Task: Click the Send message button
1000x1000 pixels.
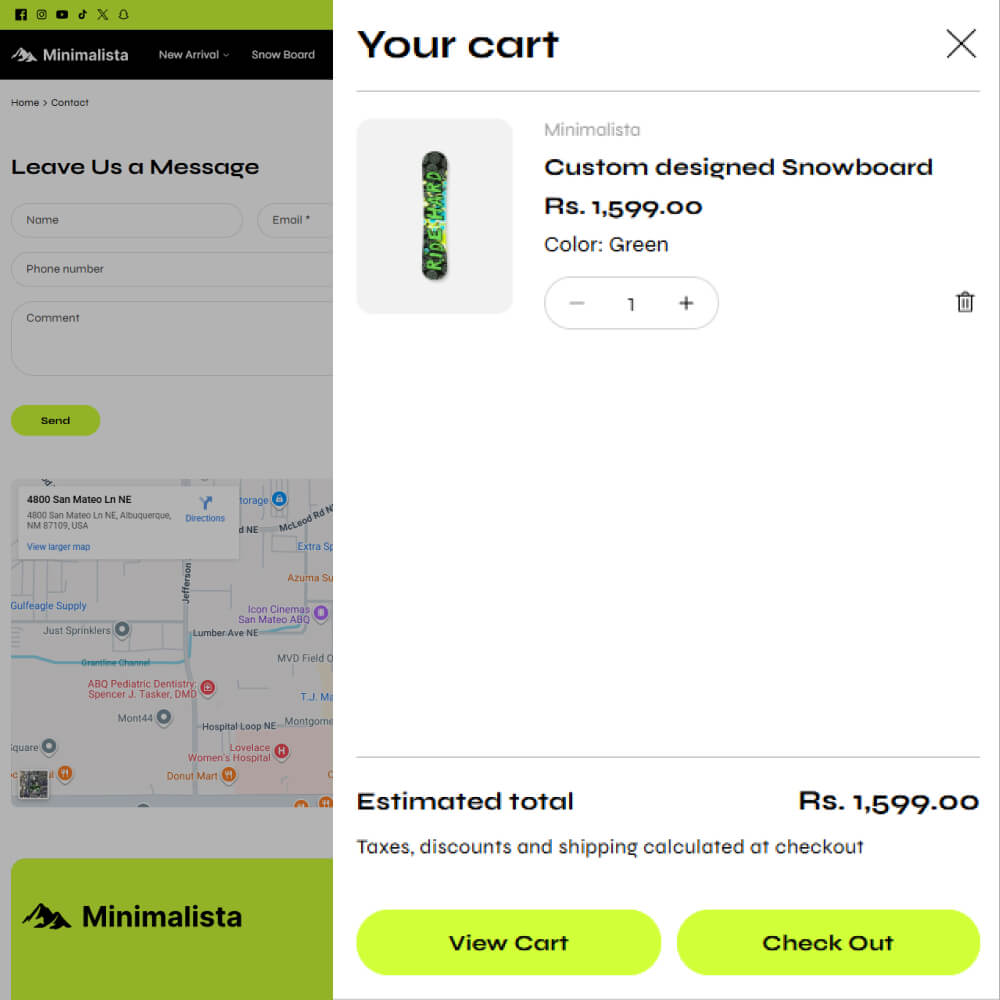Action: click(55, 420)
